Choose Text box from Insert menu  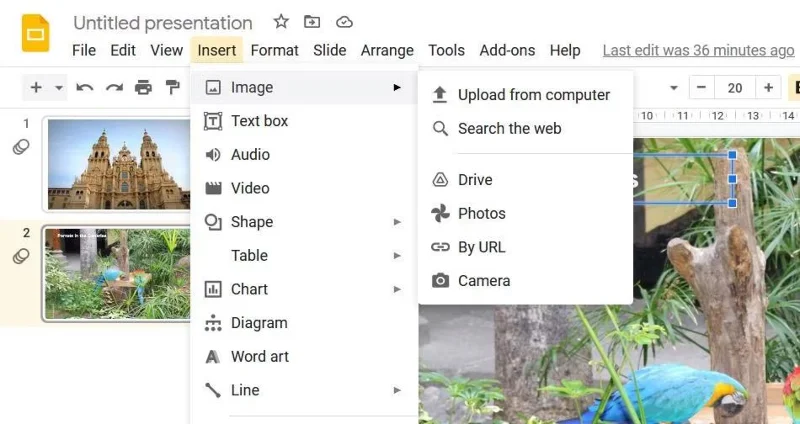tap(305, 121)
